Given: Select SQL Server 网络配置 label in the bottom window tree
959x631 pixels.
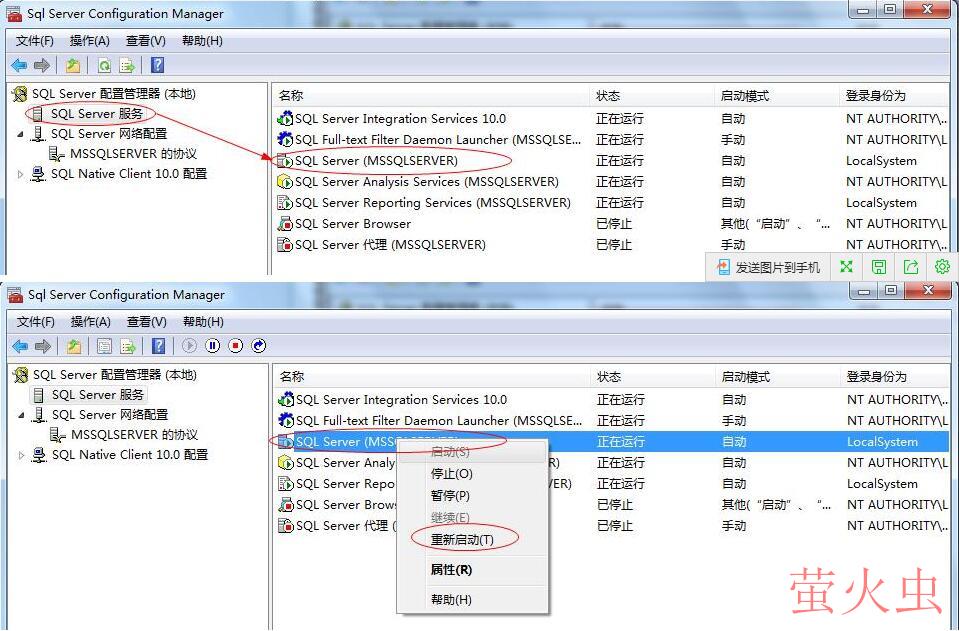Looking at the screenshot, I should pos(110,415).
